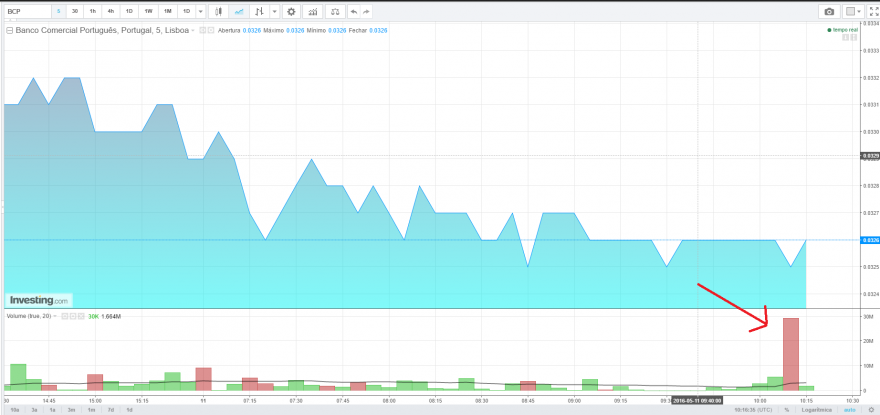Screen dimensions: 880x415
Task: Toggle the Logarítmica scale option
Action: [815, 410]
